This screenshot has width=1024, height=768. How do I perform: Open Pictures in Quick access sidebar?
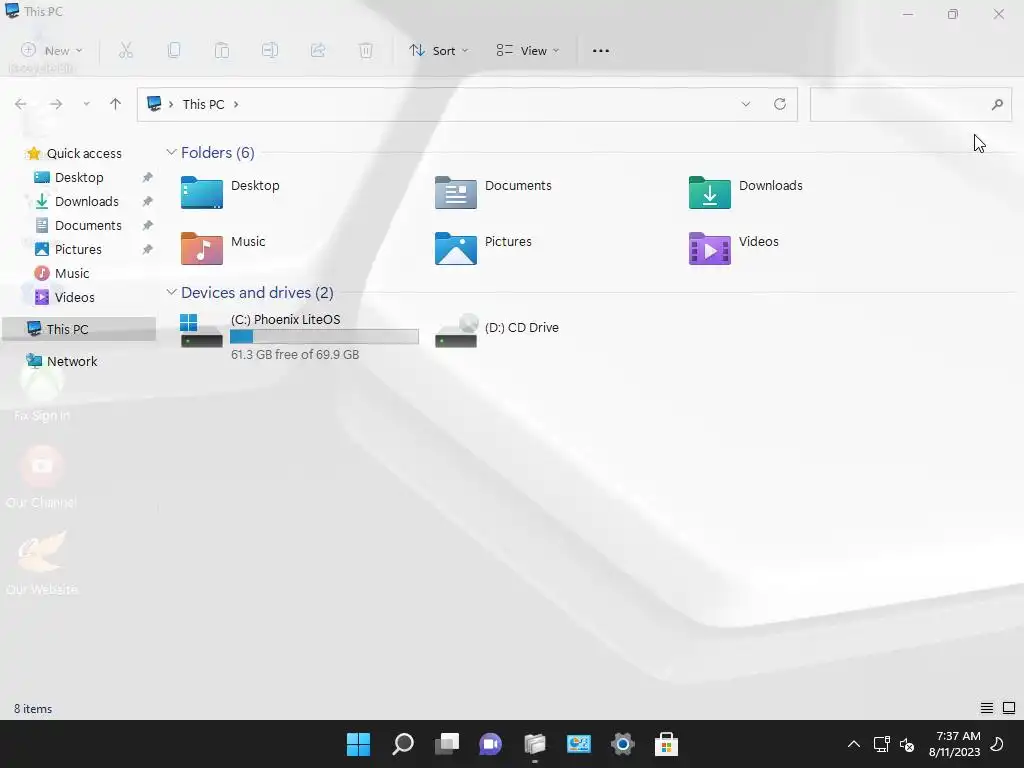click(x=68, y=249)
